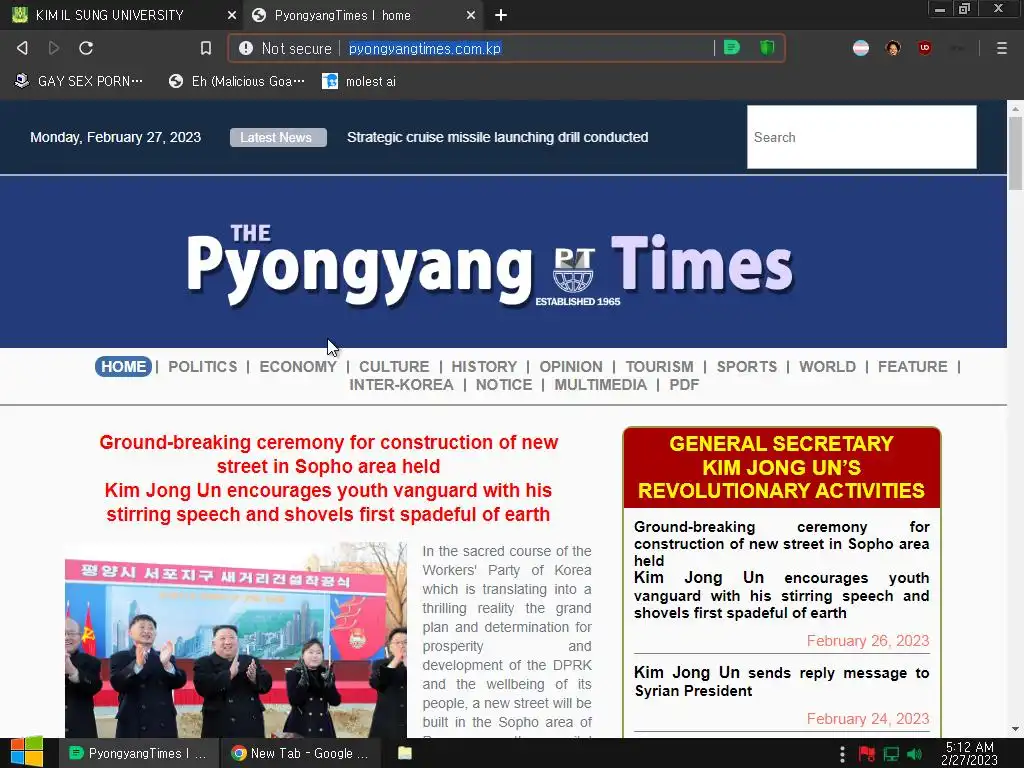Open the NOTICE section
The width and height of the screenshot is (1024, 768).
coord(504,385)
